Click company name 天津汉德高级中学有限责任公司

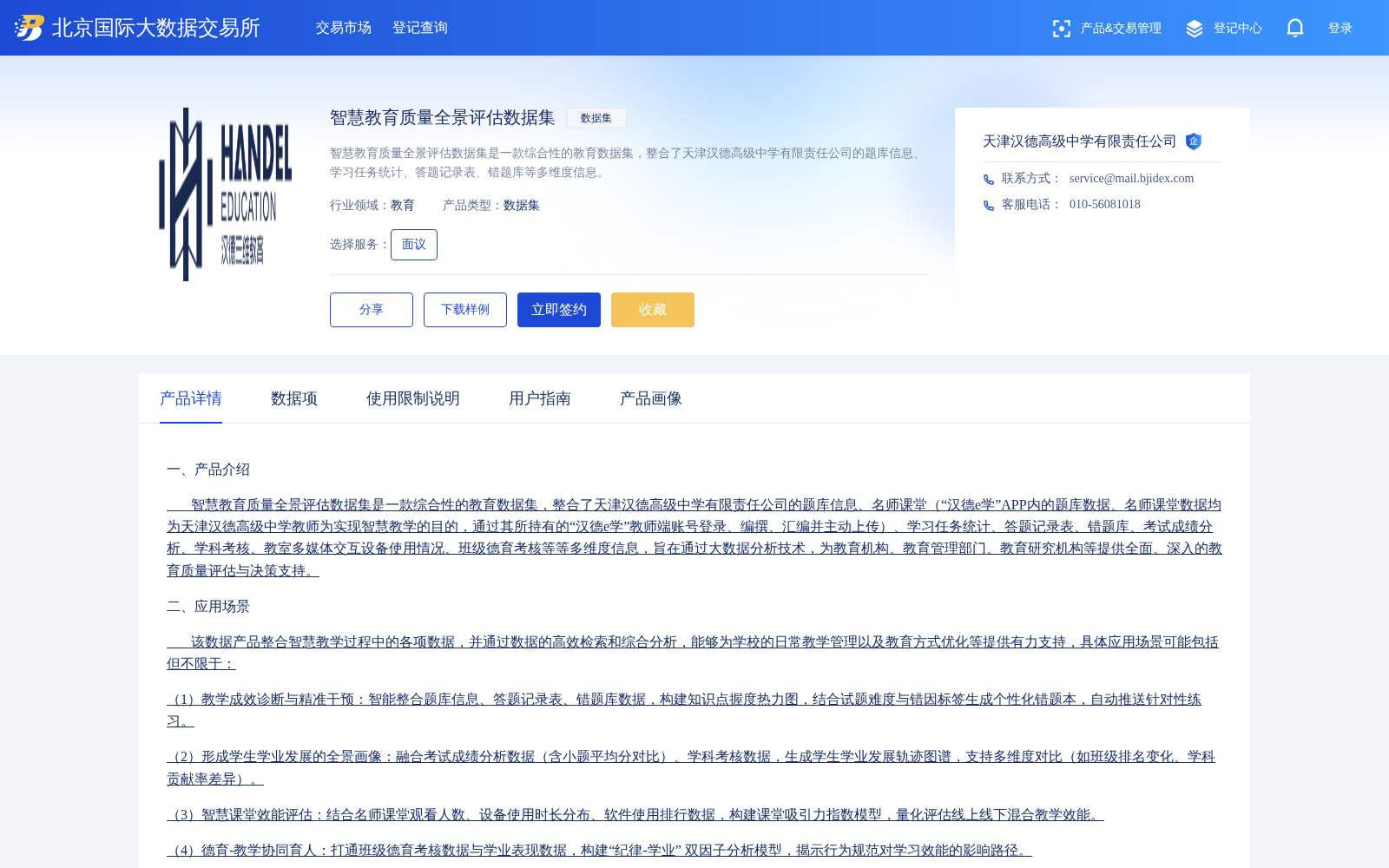1079,141
